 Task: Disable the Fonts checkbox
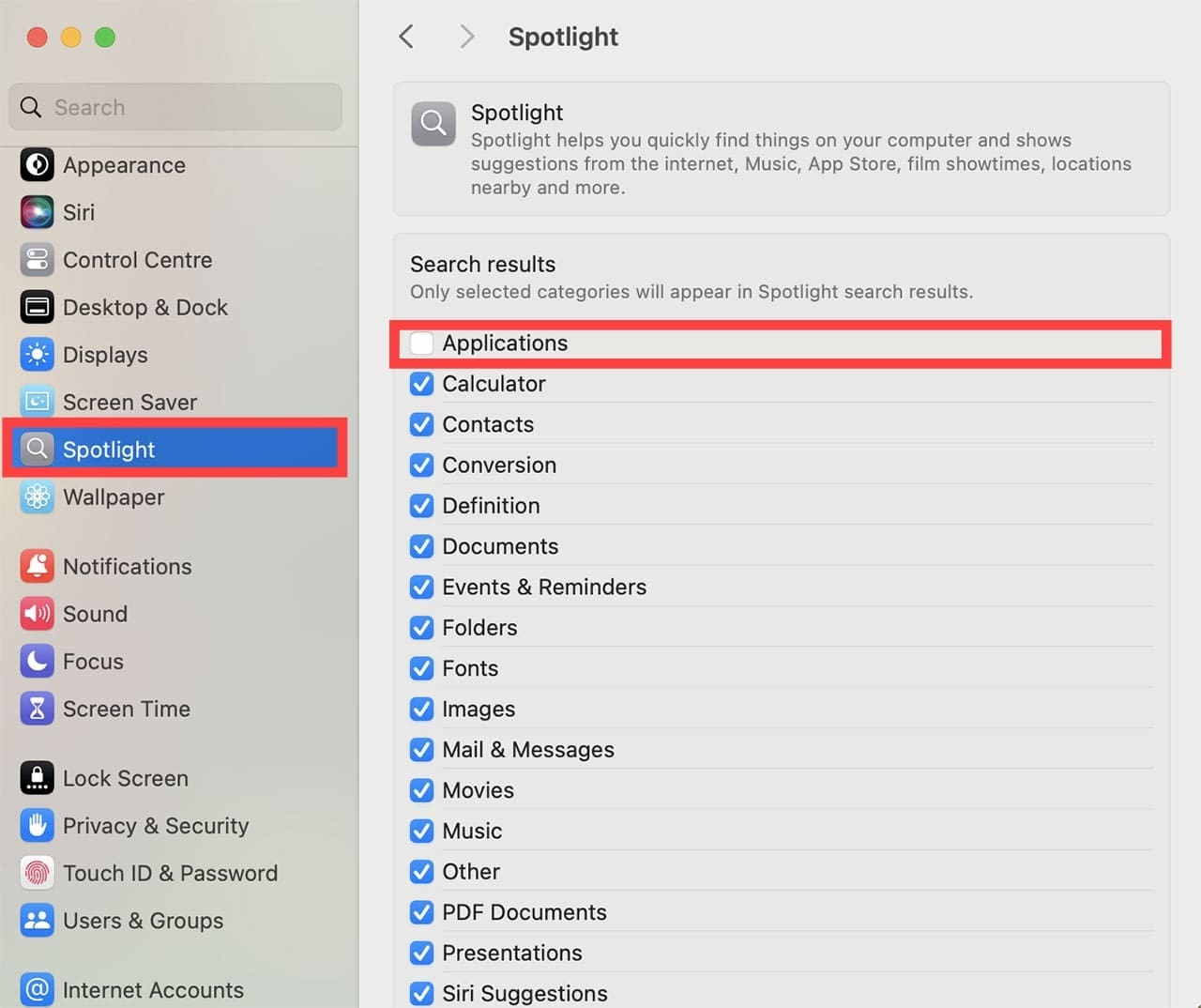click(422, 668)
